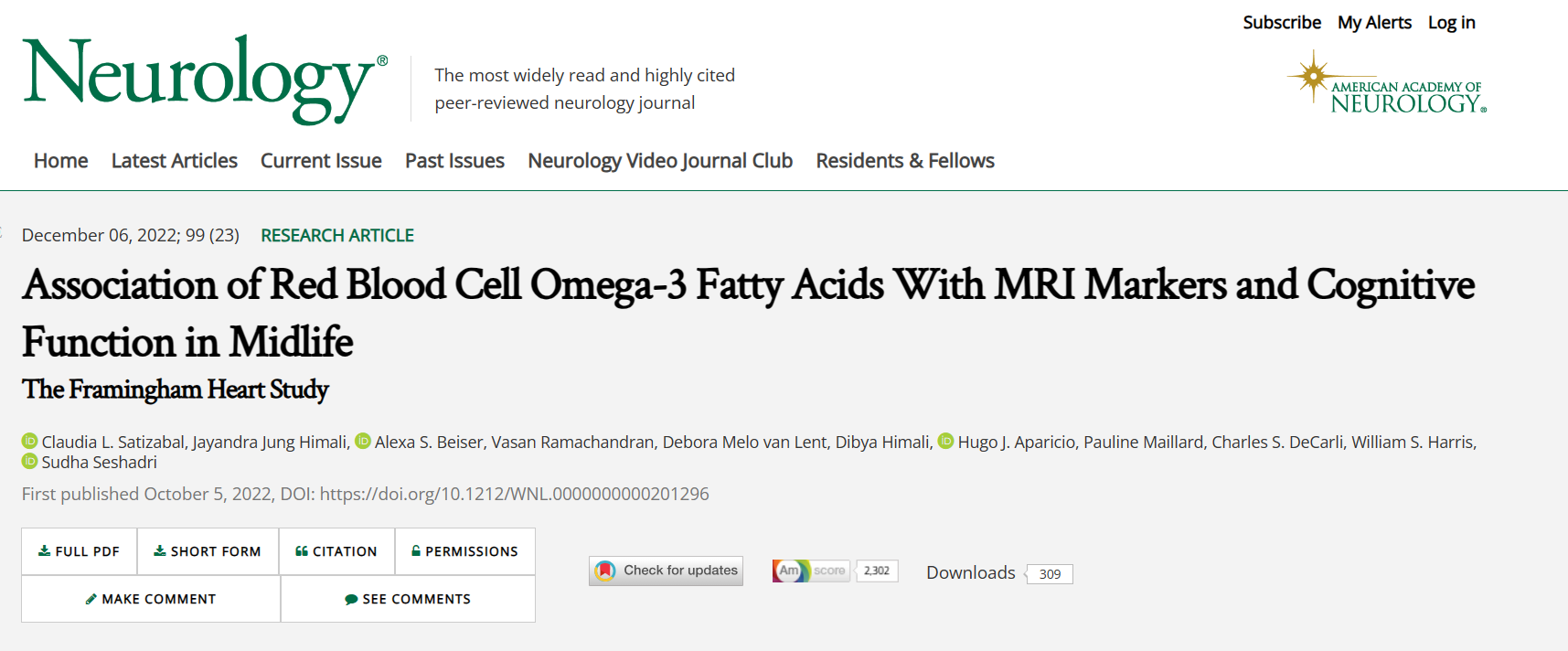The image size is (1568, 651).
Task: Click the Altmetric score value 2,302
Action: 877,571
